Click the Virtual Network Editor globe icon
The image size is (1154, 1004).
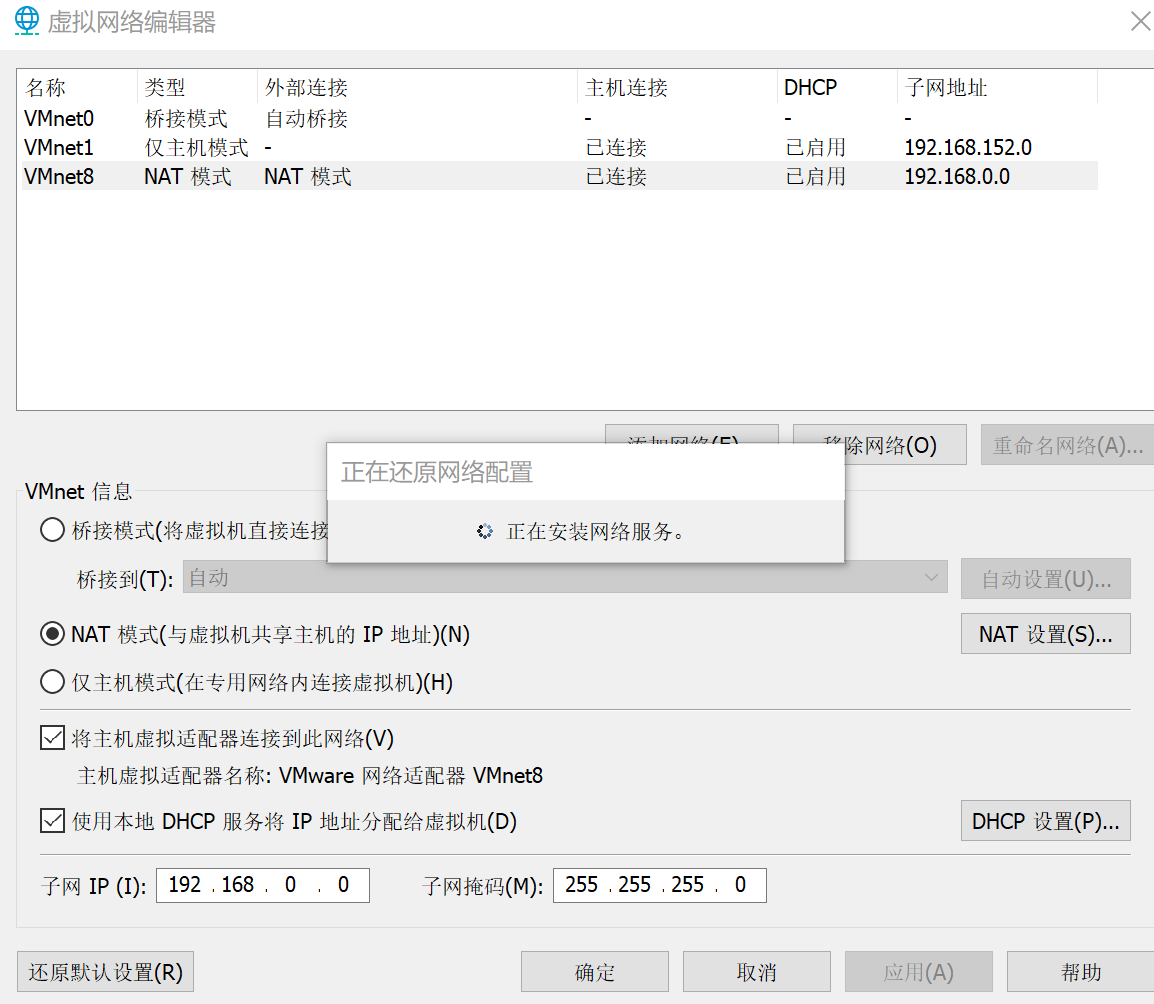click(27, 21)
